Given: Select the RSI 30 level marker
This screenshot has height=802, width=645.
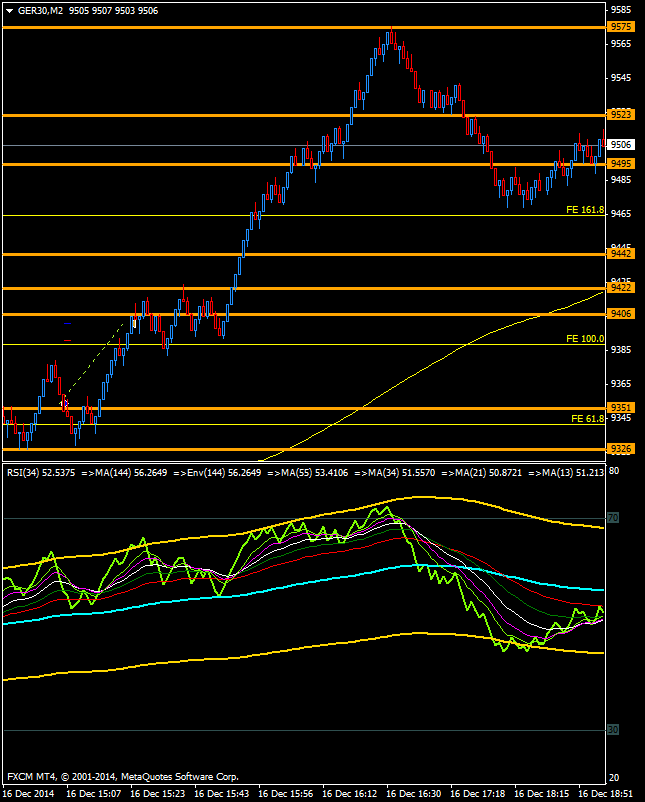Looking at the screenshot, I should 613,730.
